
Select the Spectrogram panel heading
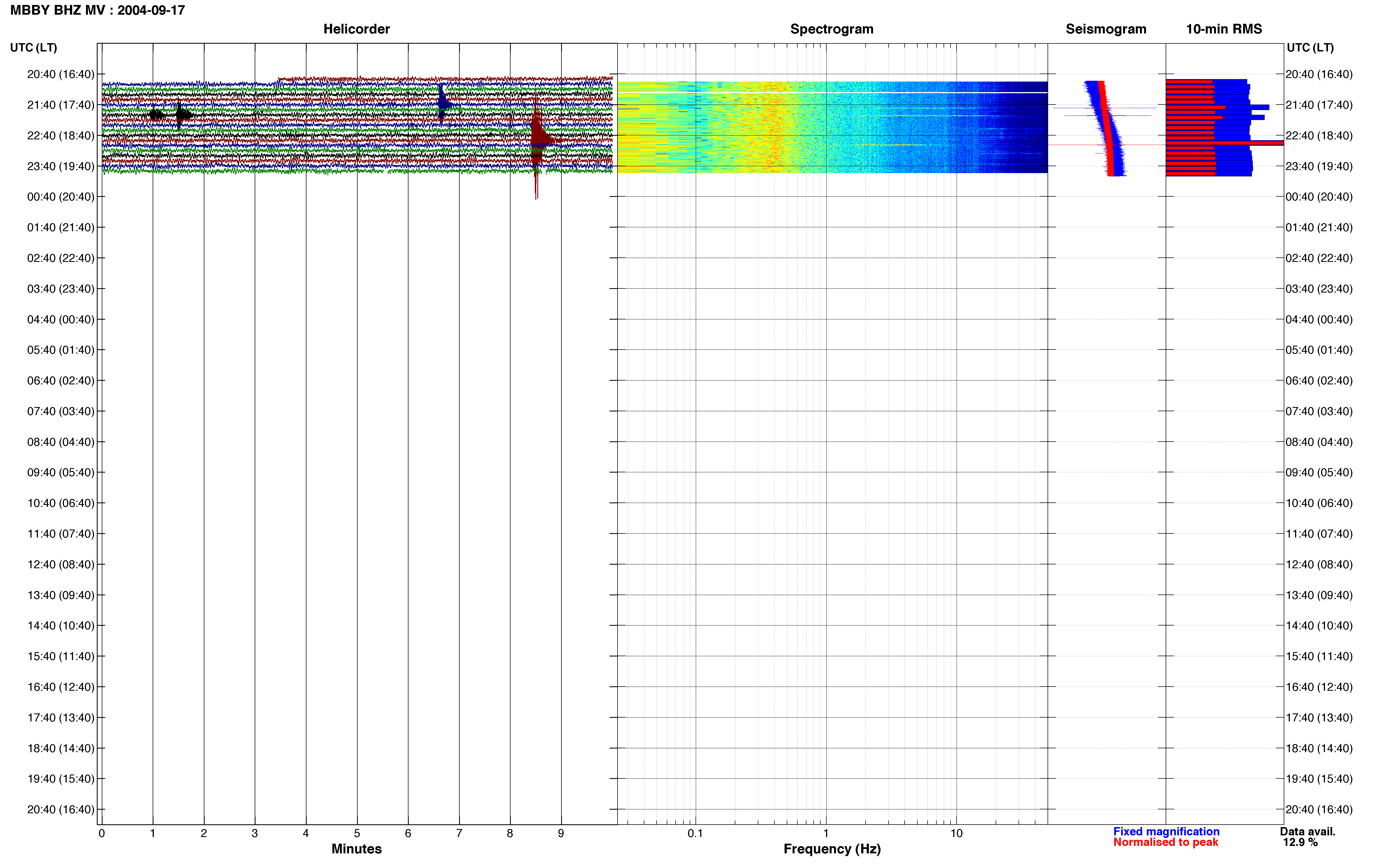tap(832, 29)
